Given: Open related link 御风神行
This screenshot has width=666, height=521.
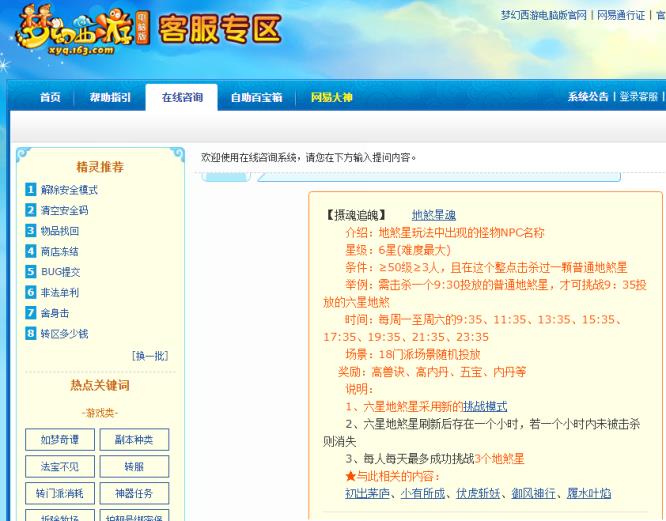Looking at the screenshot, I should pos(533,493).
